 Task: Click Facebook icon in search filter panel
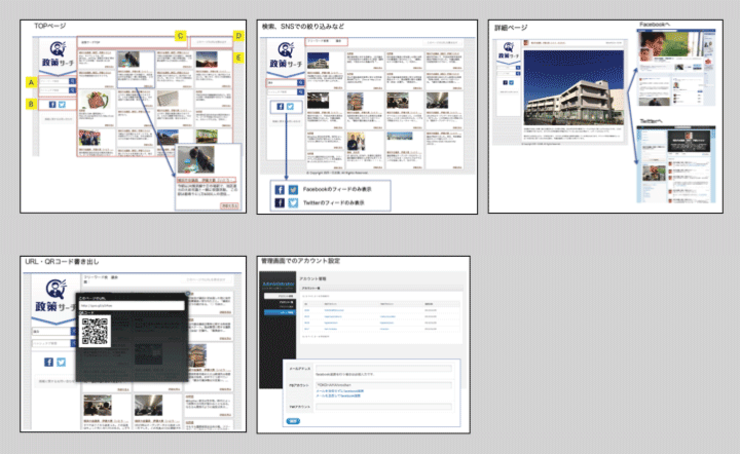279,105
